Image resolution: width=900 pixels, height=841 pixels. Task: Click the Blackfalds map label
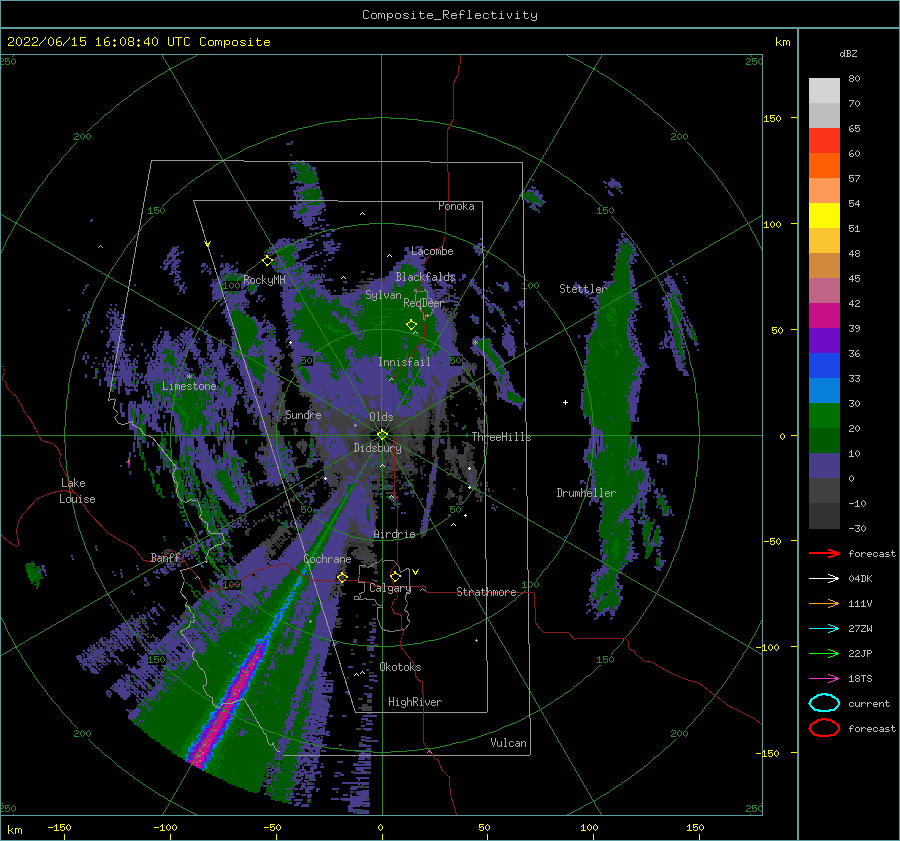click(x=425, y=277)
